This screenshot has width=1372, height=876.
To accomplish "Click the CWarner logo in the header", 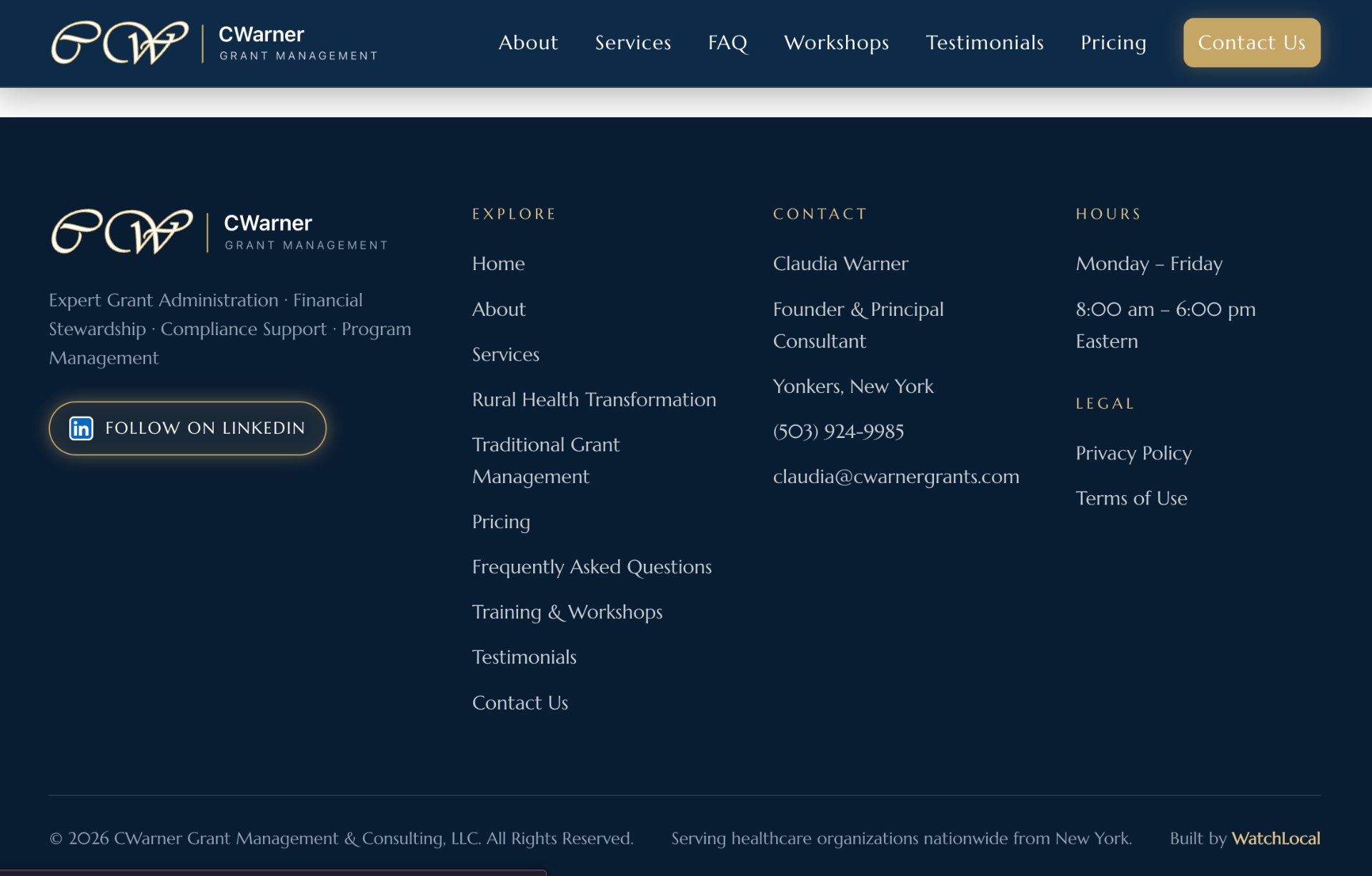I will (x=214, y=43).
